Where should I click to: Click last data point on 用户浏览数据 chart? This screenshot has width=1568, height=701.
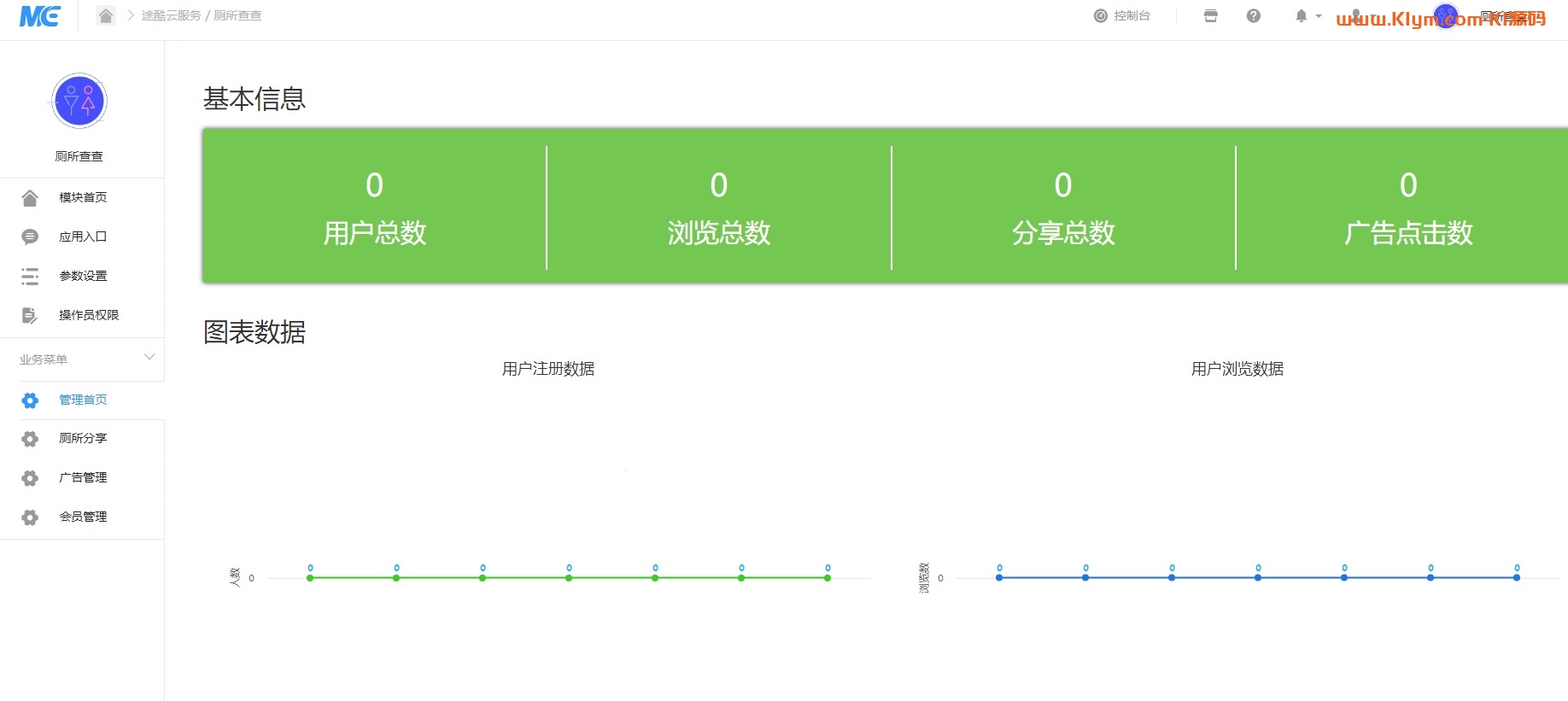click(1517, 578)
